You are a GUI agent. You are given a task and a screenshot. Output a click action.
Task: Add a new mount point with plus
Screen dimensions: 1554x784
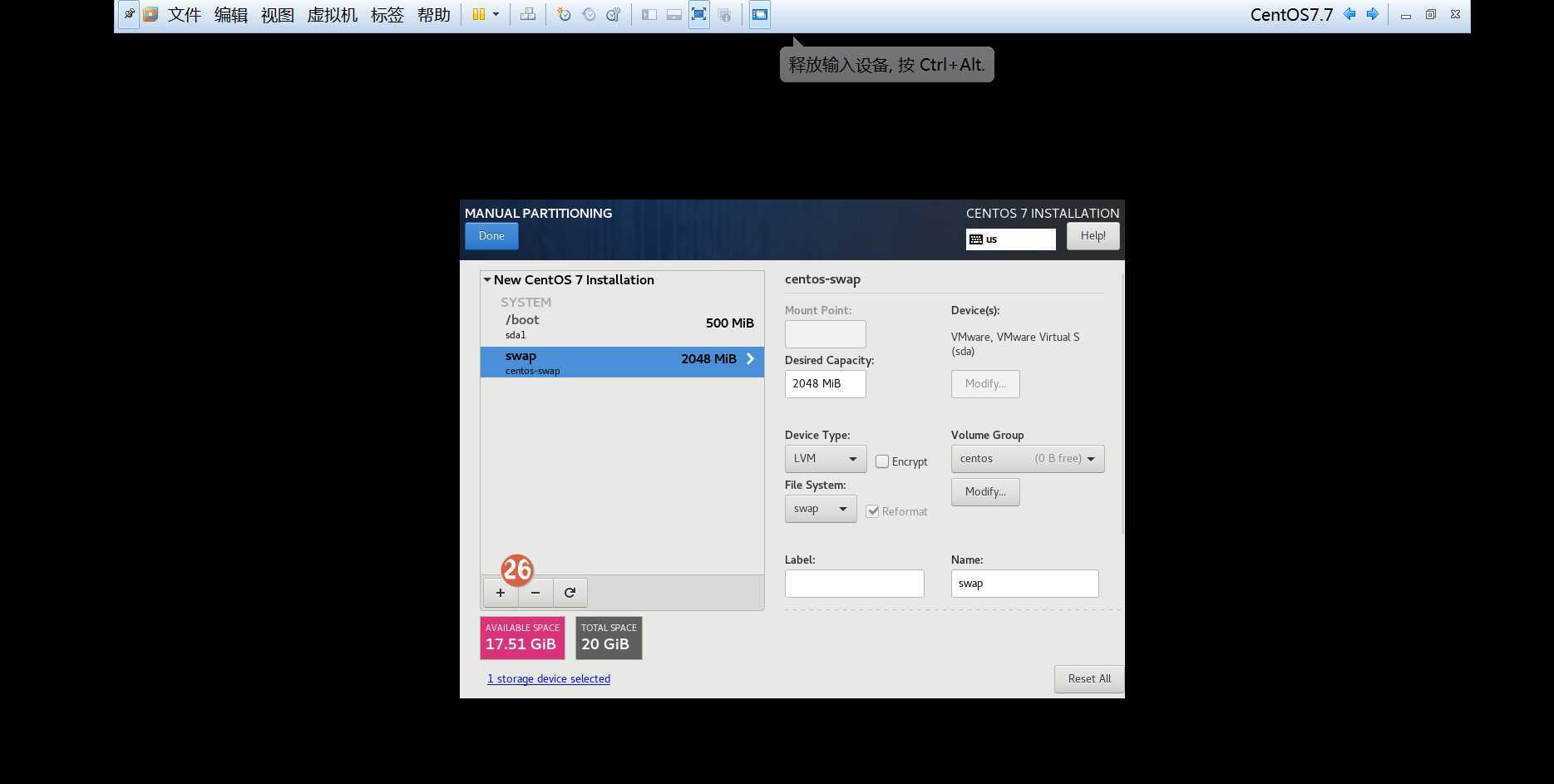[x=501, y=593]
